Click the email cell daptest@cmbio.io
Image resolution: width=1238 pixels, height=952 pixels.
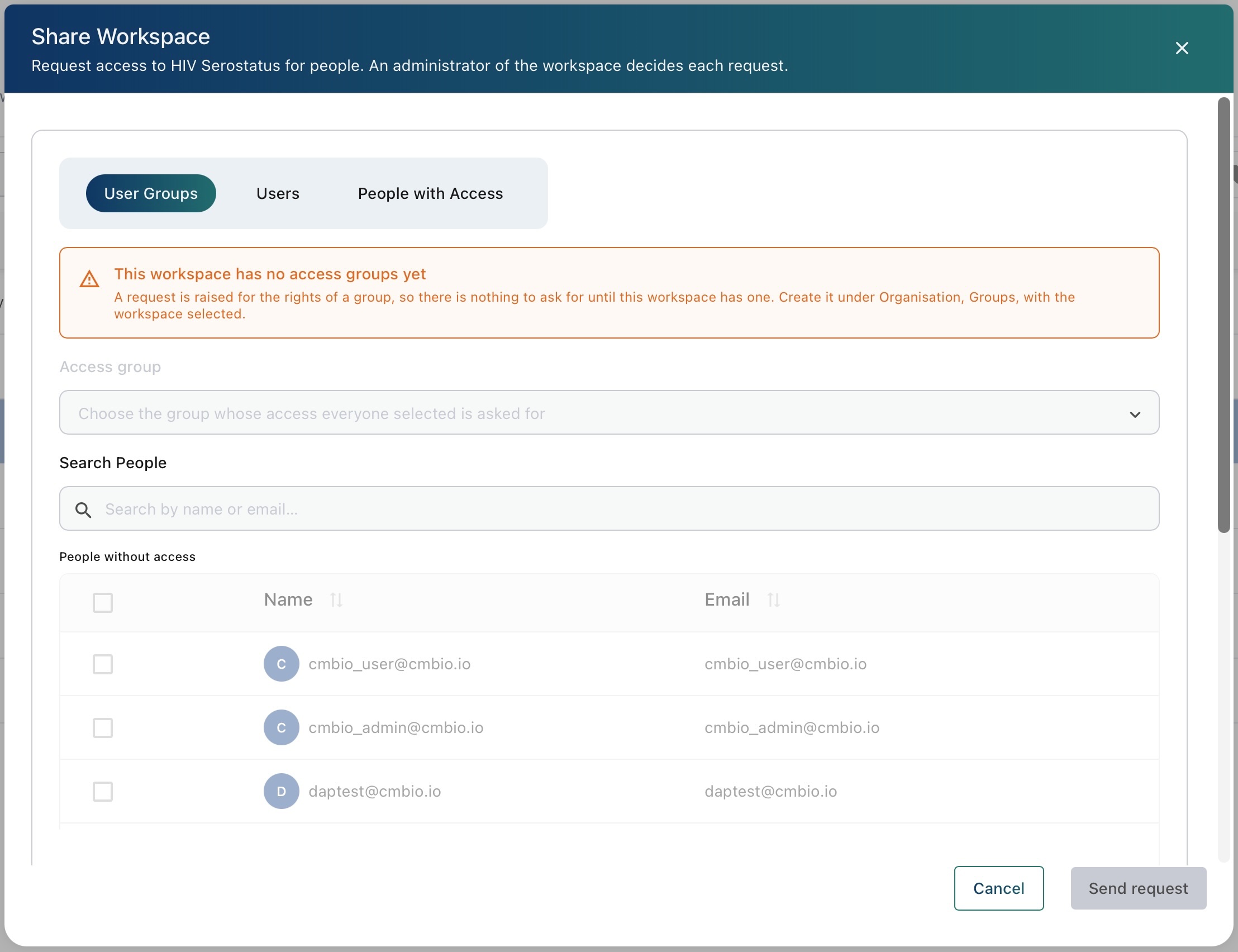(770, 791)
